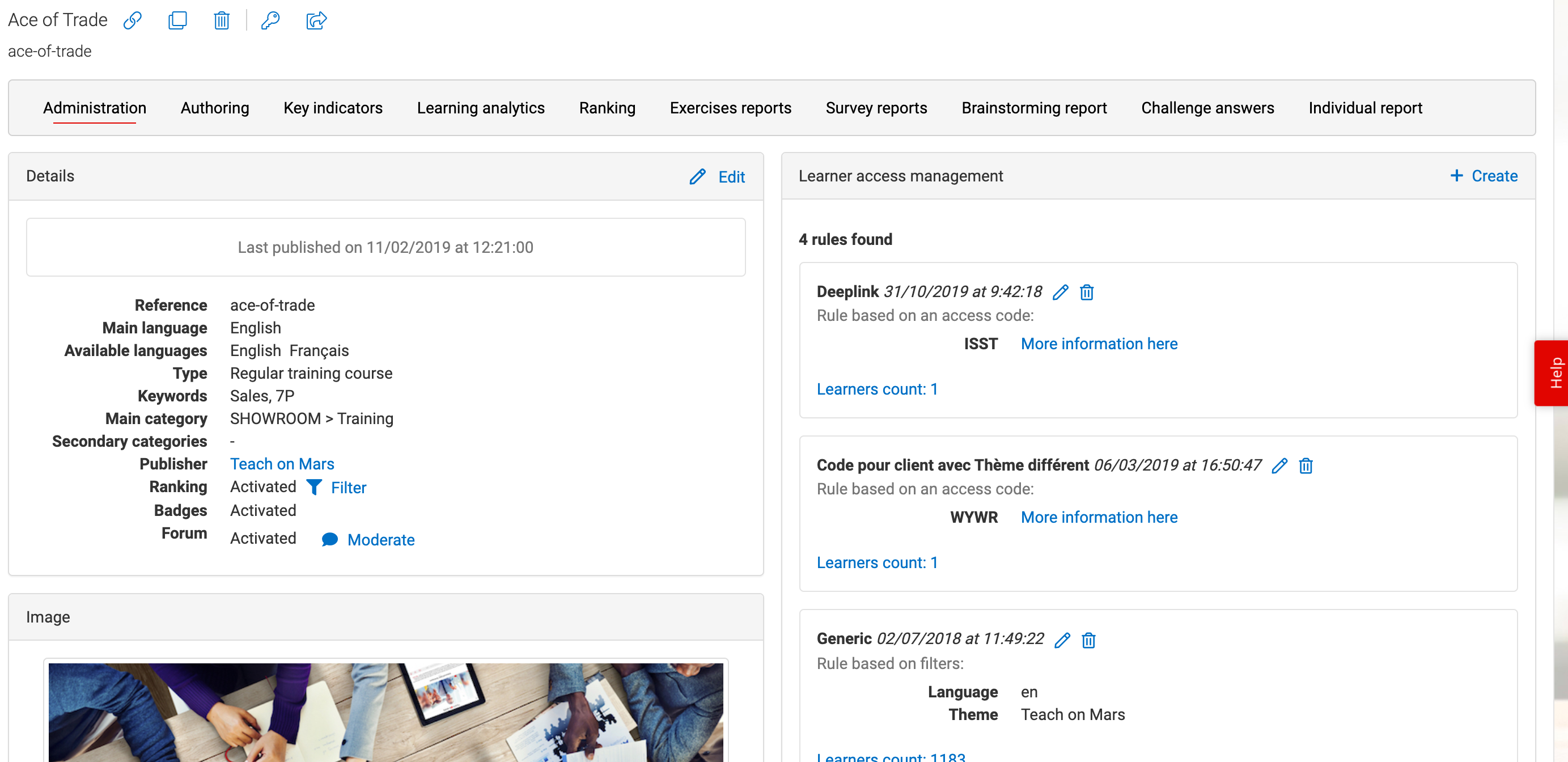
Task: Click the Generic rule title
Action: (844, 638)
